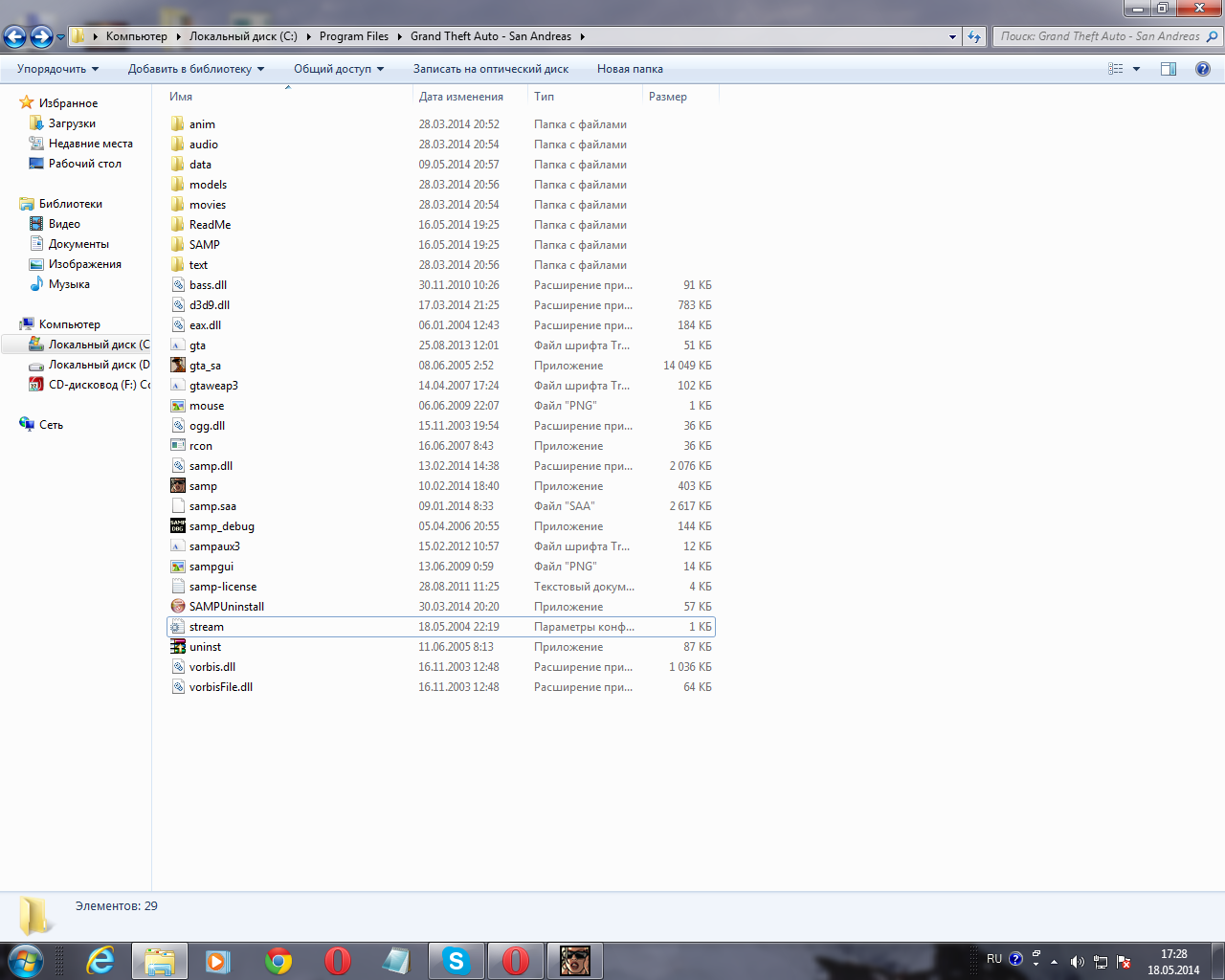The image size is (1225, 980).
Task: Click the Windows Start button
Action: pos(26,961)
